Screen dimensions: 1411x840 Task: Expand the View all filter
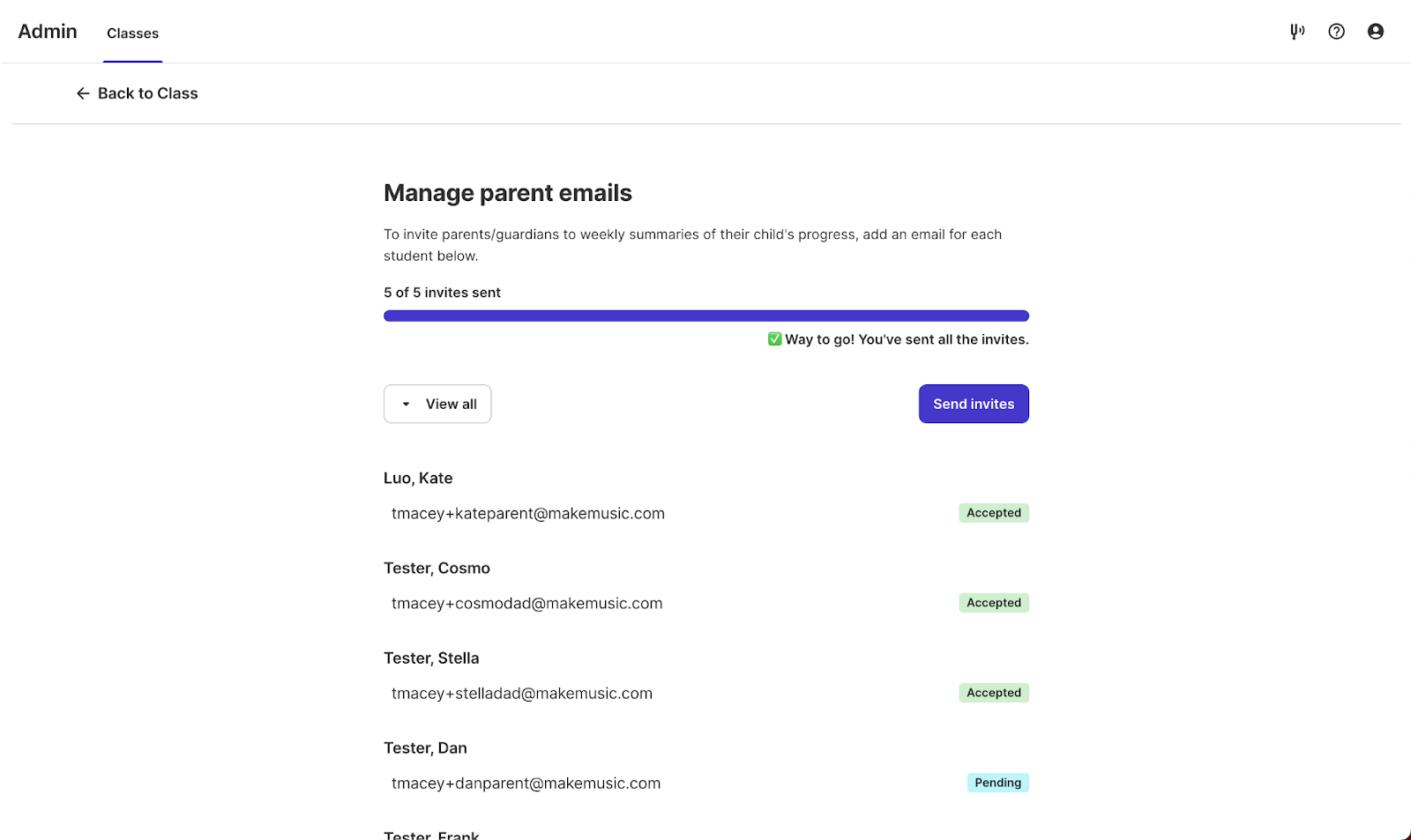coord(437,404)
